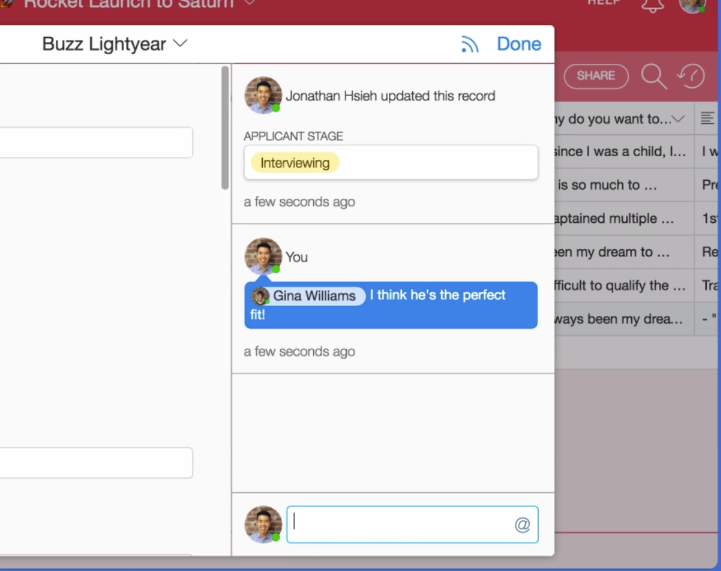Screen dimensions: 721x571
Task: Click cell 'since I was a child, I...'
Action: 624,151
